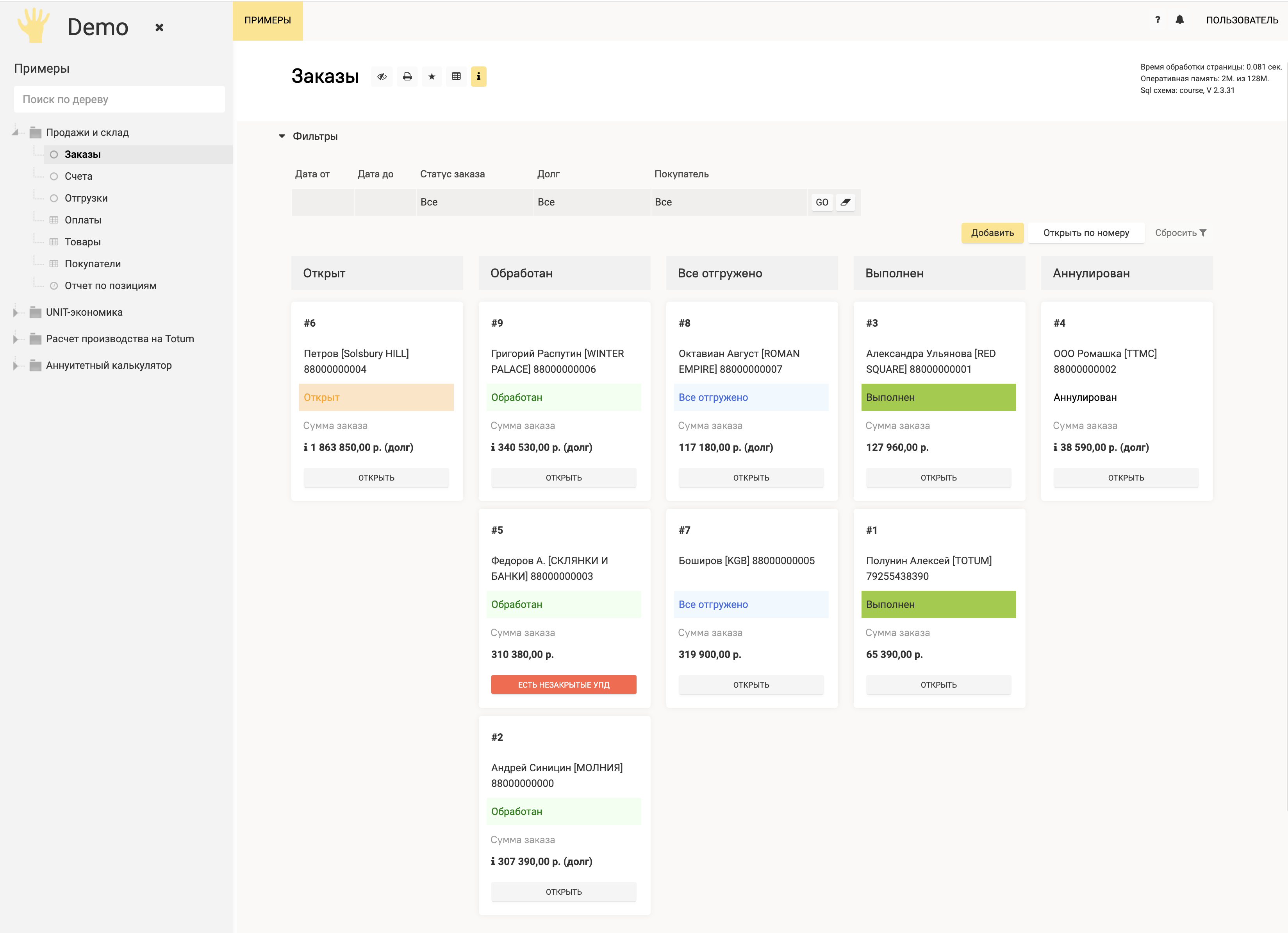
Task: Collapse the Фильтры section
Action: click(x=282, y=136)
